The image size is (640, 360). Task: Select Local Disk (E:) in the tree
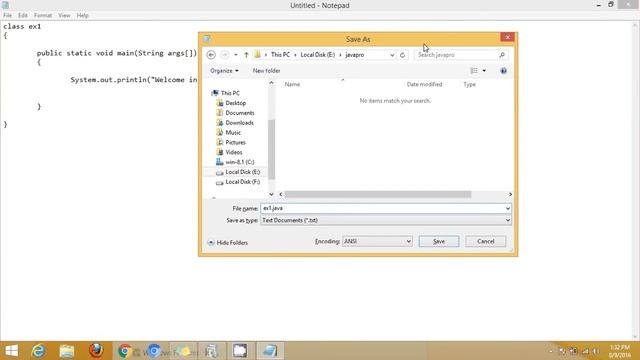coord(242,172)
